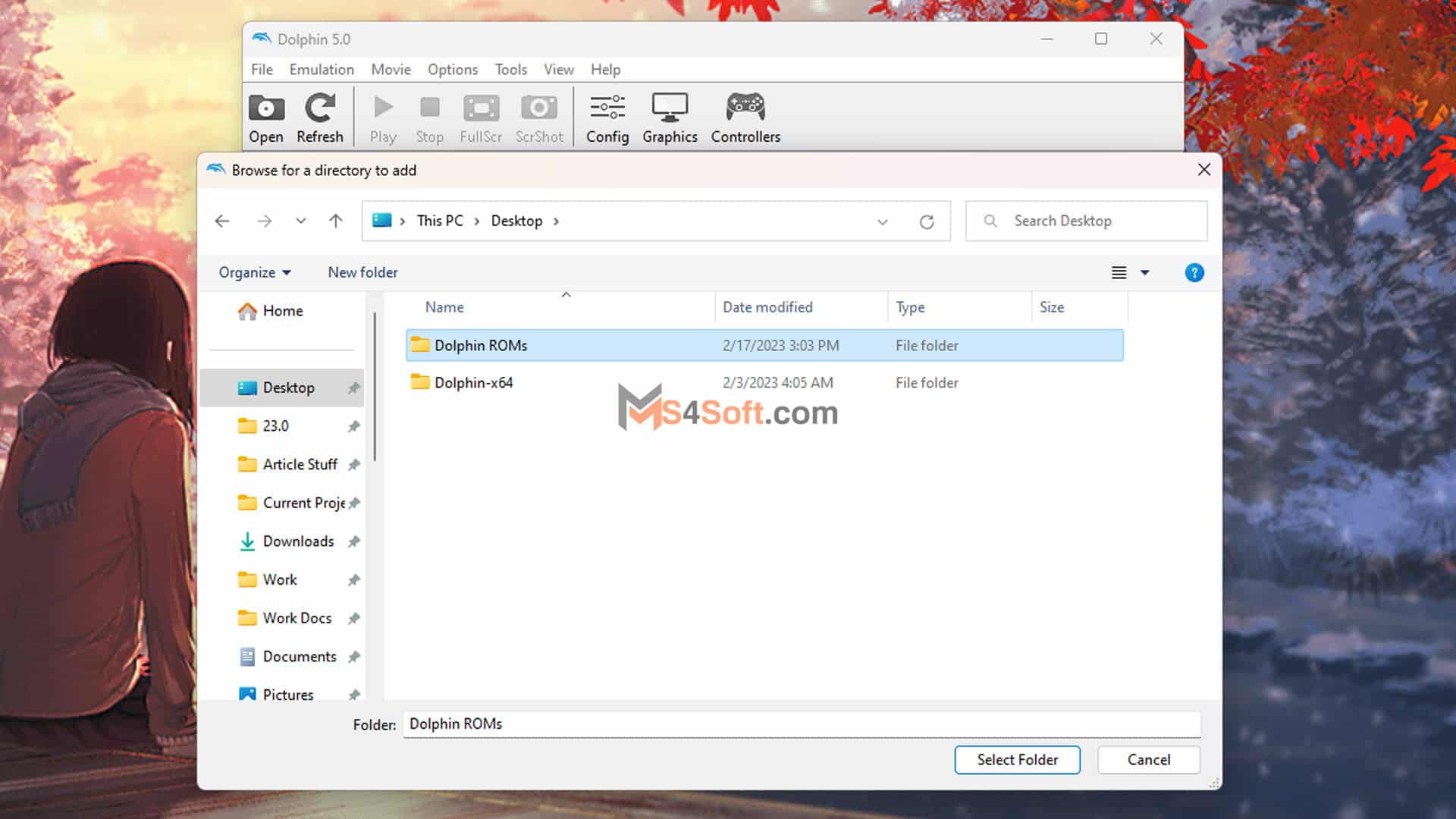Open the Organize dropdown
Viewport: 1456px width, 819px height.
(x=255, y=272)
